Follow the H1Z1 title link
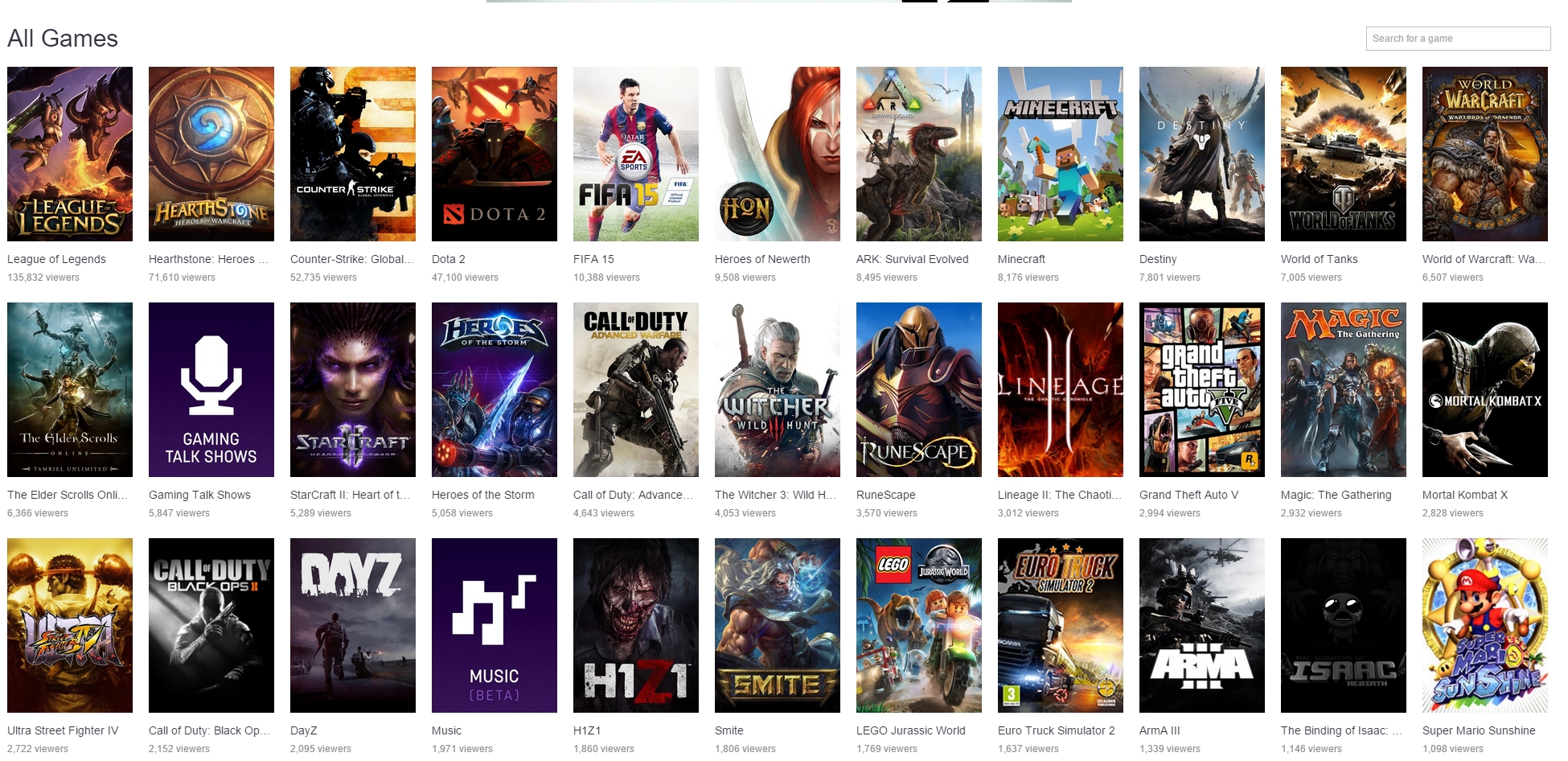1568x761 pixels. [x=587, y=730]
